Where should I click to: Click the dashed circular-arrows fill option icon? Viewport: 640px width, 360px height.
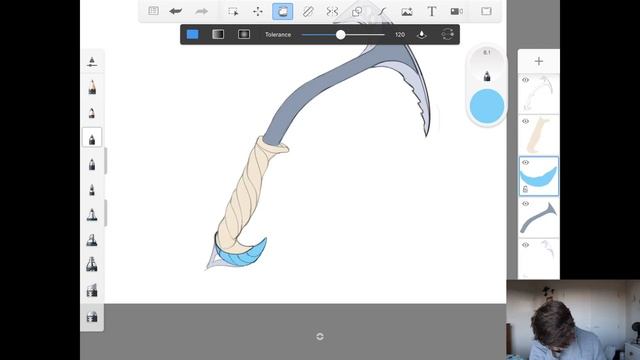tap(447, 34)
